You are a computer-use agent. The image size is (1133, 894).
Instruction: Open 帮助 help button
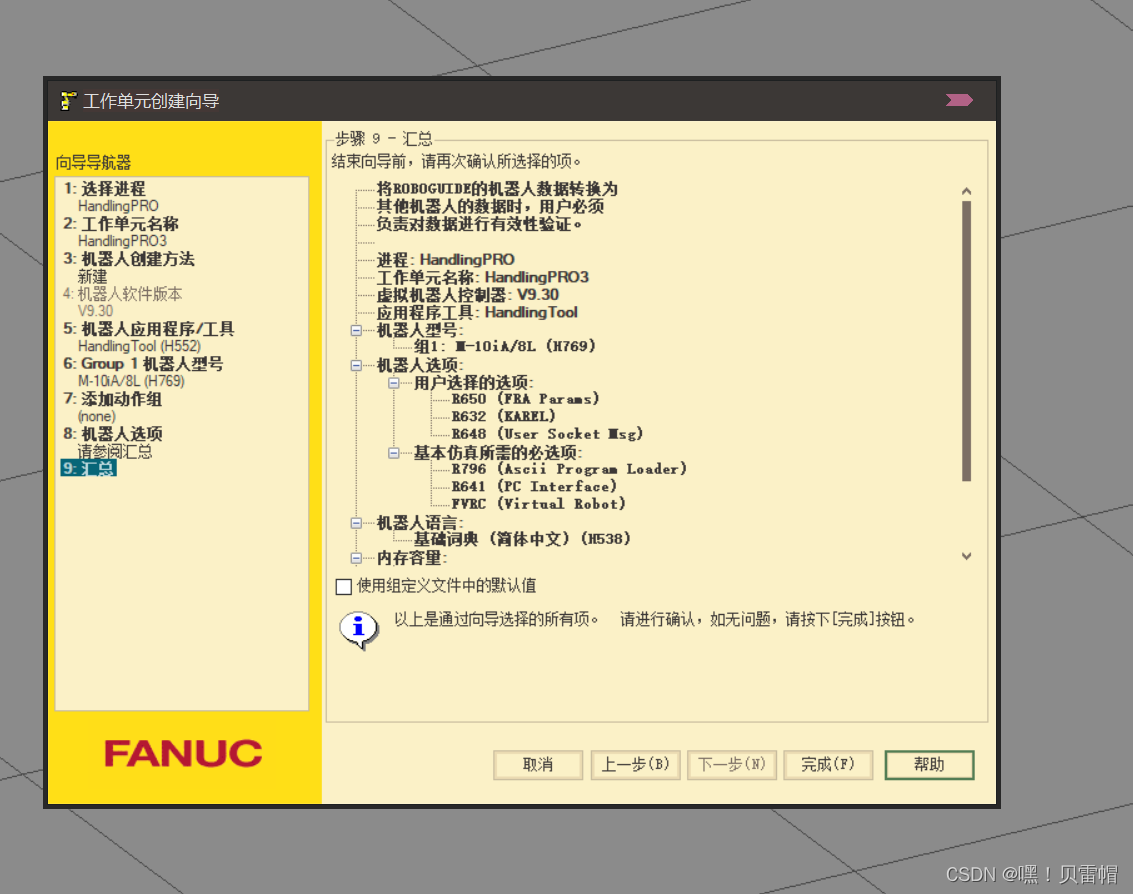tap(929, 765)
